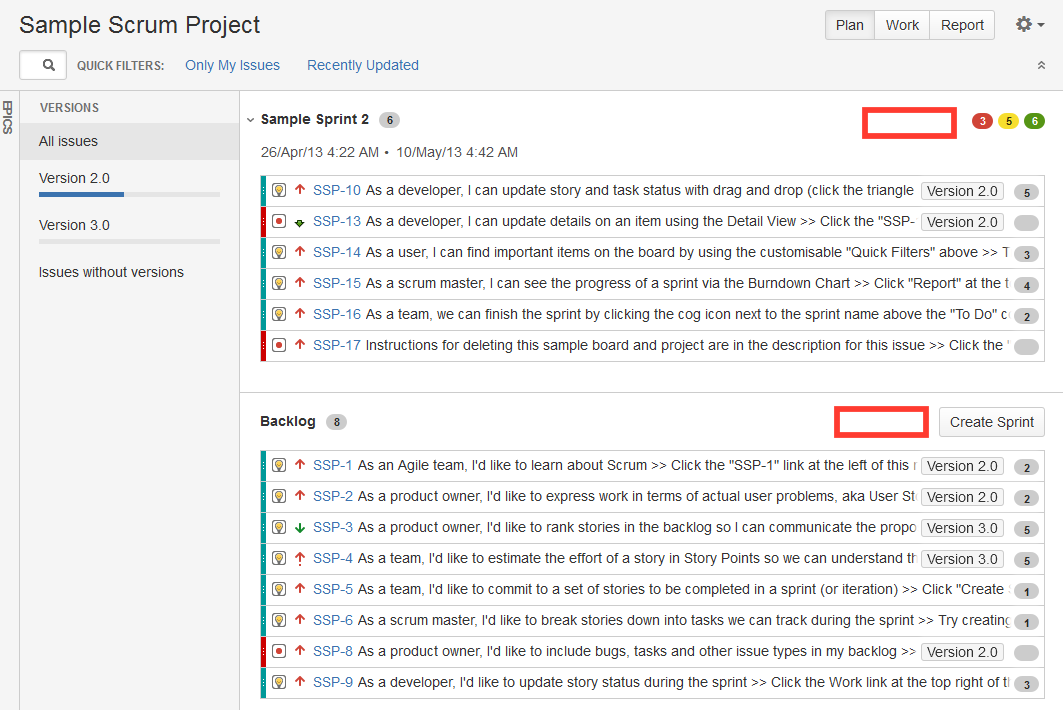Apply Recently Updated quick filter
The image size is (1063, 710).
point(363,65)
